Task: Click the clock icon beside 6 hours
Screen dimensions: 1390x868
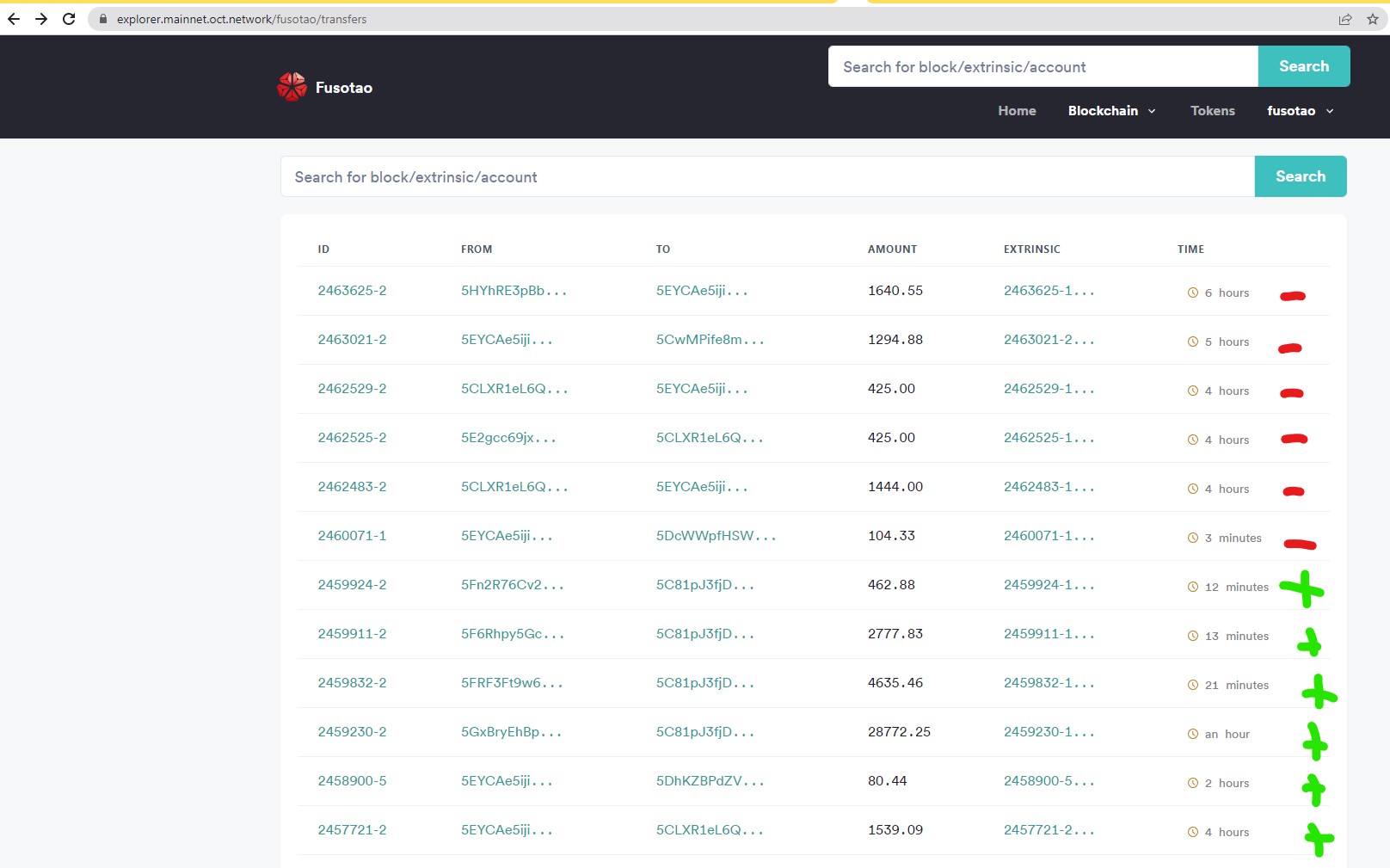Action: (x=1192, y=292)
